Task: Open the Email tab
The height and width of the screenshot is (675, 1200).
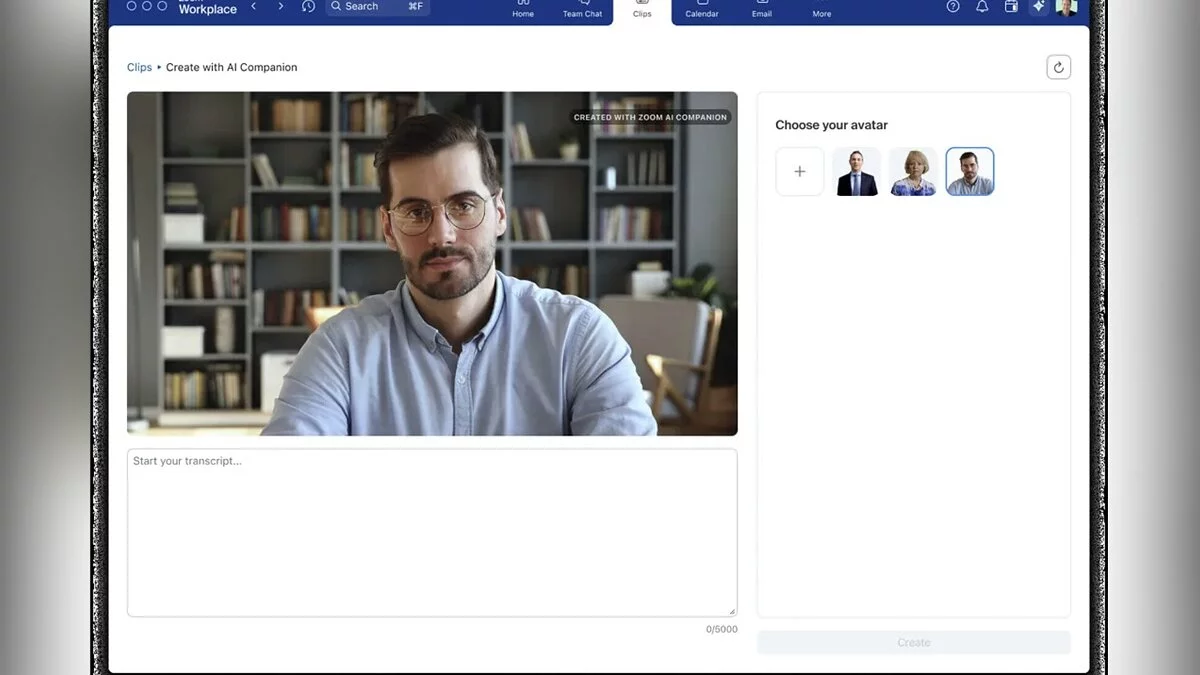Action: 762,9
